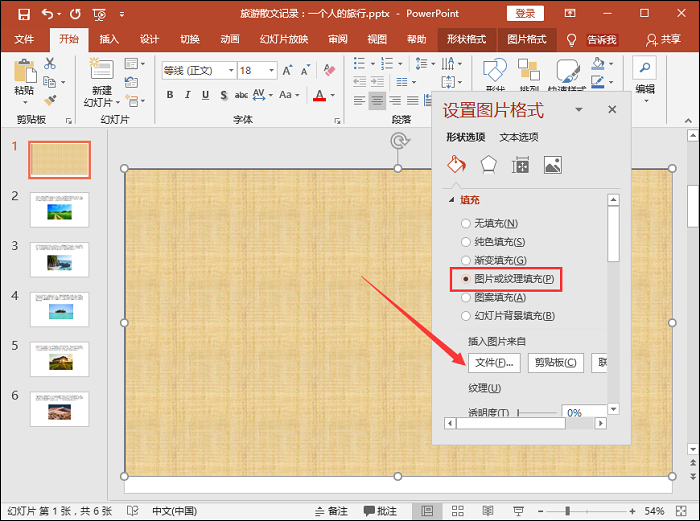Toggle Strikethrough abc formatting
Image resolution: width=700 pixels, height=521 pixels.
tap(241, 95)
